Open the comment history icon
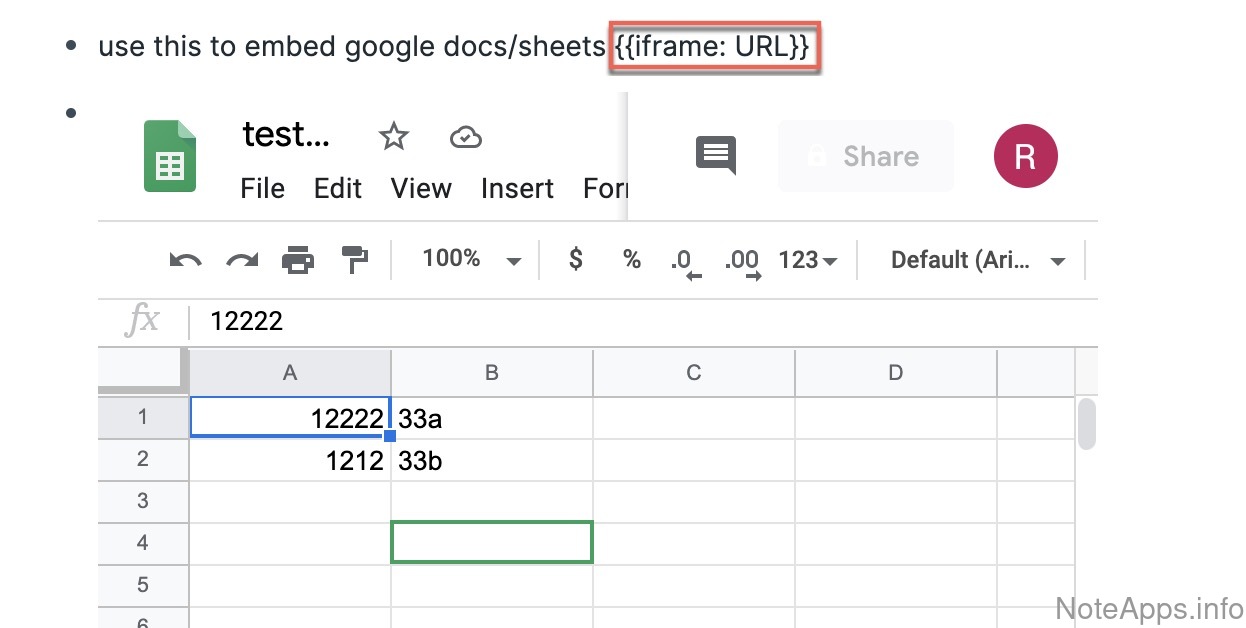This screenshot has height=628, width=1246. pyautogui.click(x=715, y=155)
